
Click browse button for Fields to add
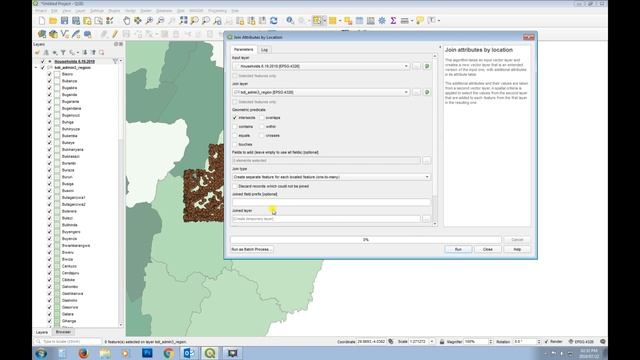coord(427,160)
